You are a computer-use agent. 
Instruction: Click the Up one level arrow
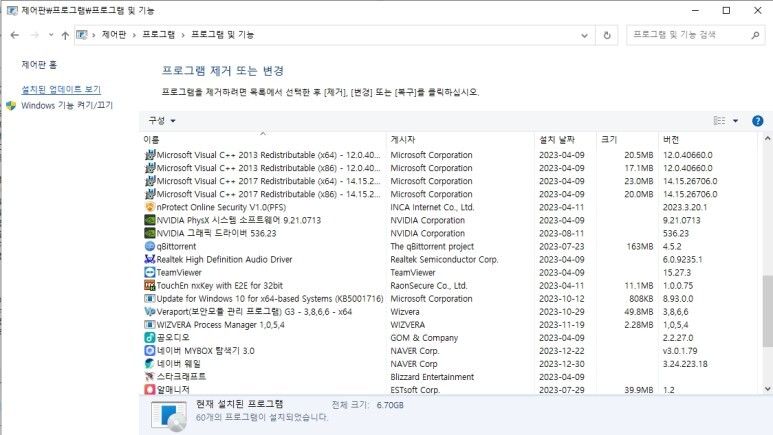65,35
